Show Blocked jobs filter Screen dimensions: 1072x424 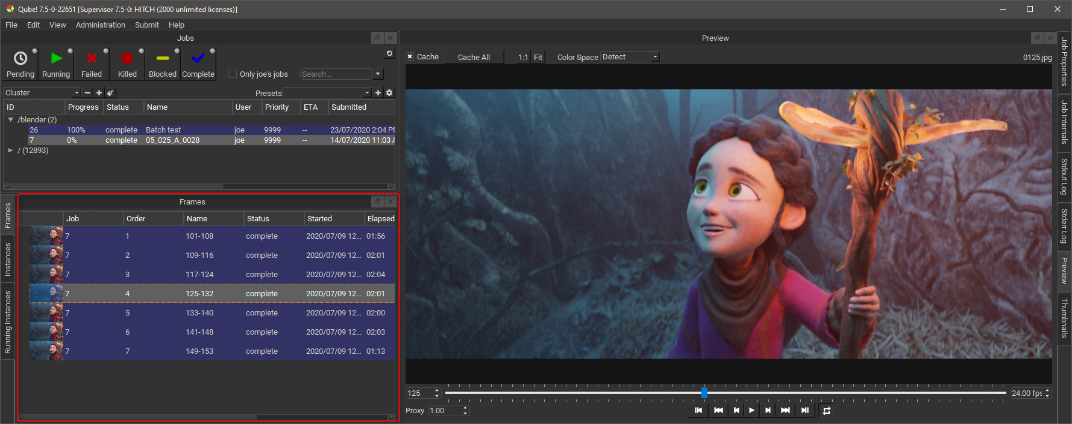(x=162, y=63)
